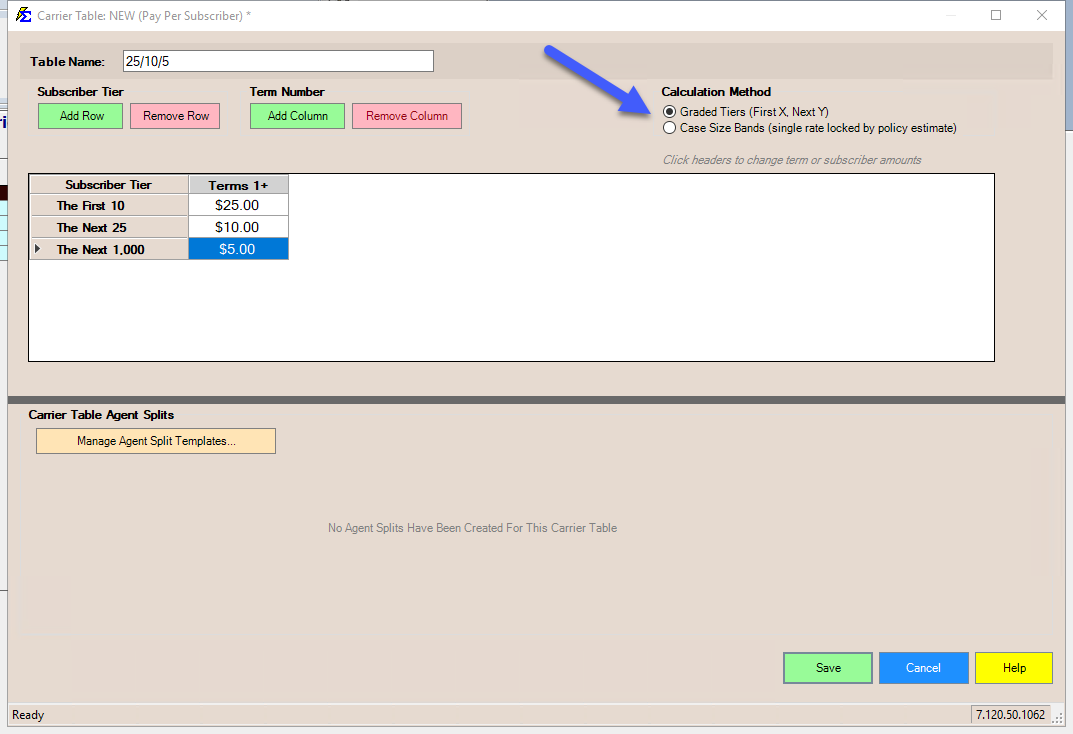Select the $25.00 cell
1073x734 pixels.
point(238,206)
